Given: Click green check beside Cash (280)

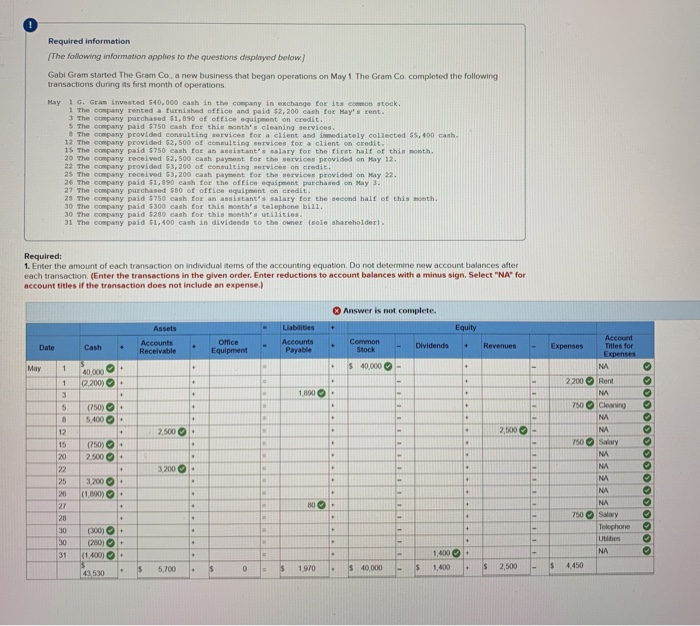Looking at the screenshot, I should [x=110, y=543].
